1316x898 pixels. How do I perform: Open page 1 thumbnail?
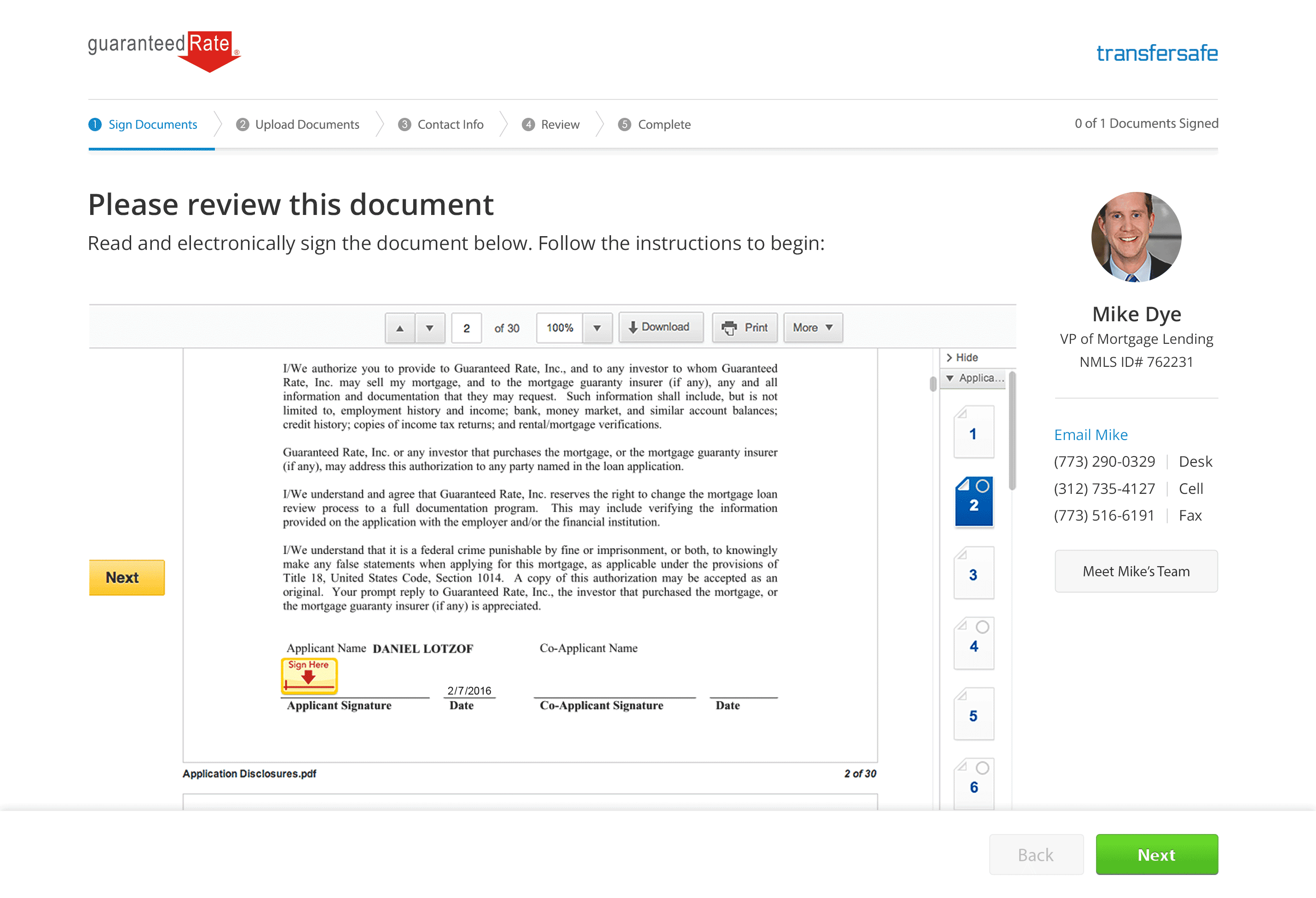pos(973,432)
